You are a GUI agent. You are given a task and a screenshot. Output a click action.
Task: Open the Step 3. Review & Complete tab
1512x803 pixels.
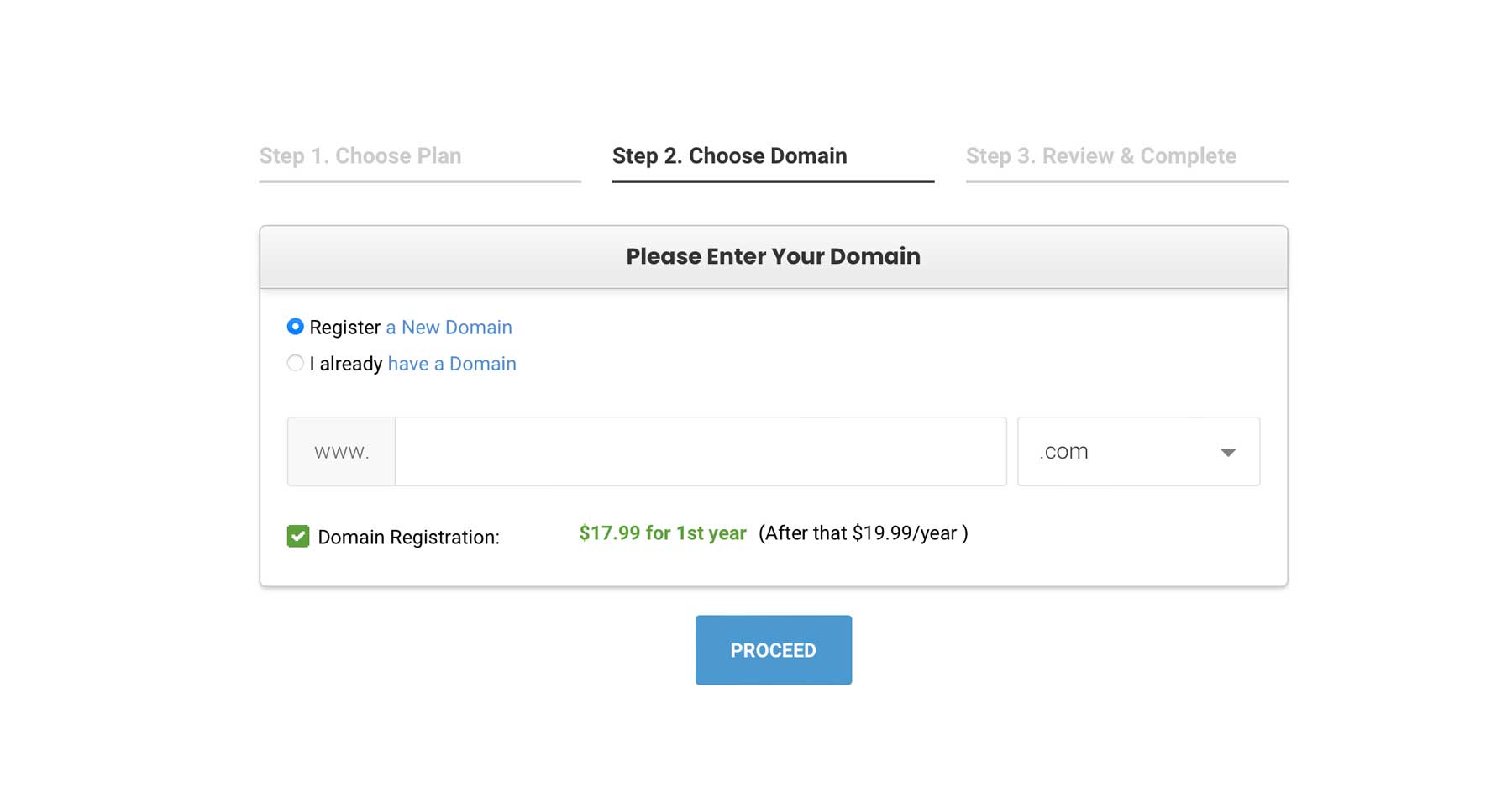click(1100, 156)
